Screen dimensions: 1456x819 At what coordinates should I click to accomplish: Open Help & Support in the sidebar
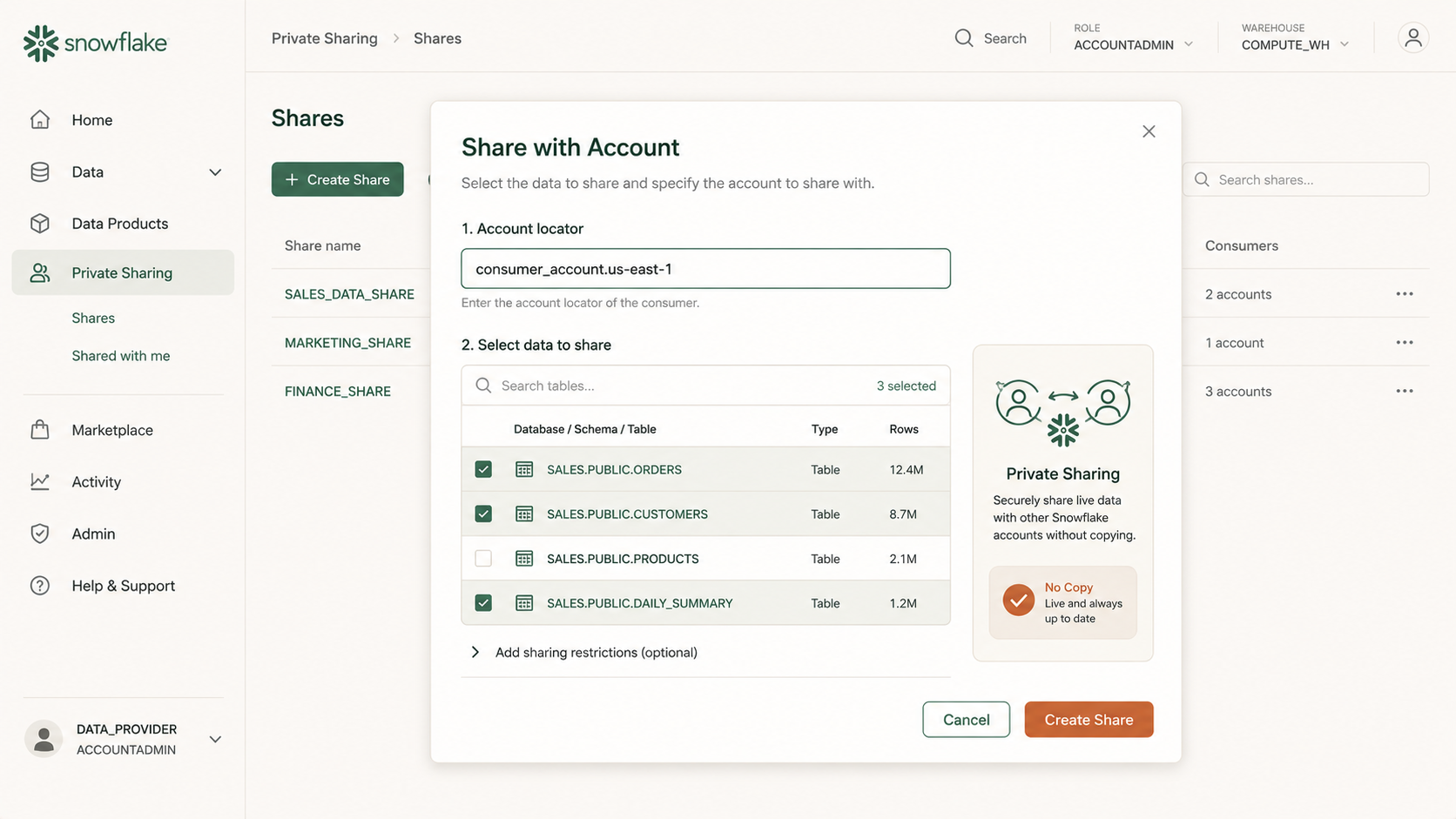click(x=123, y=586)
